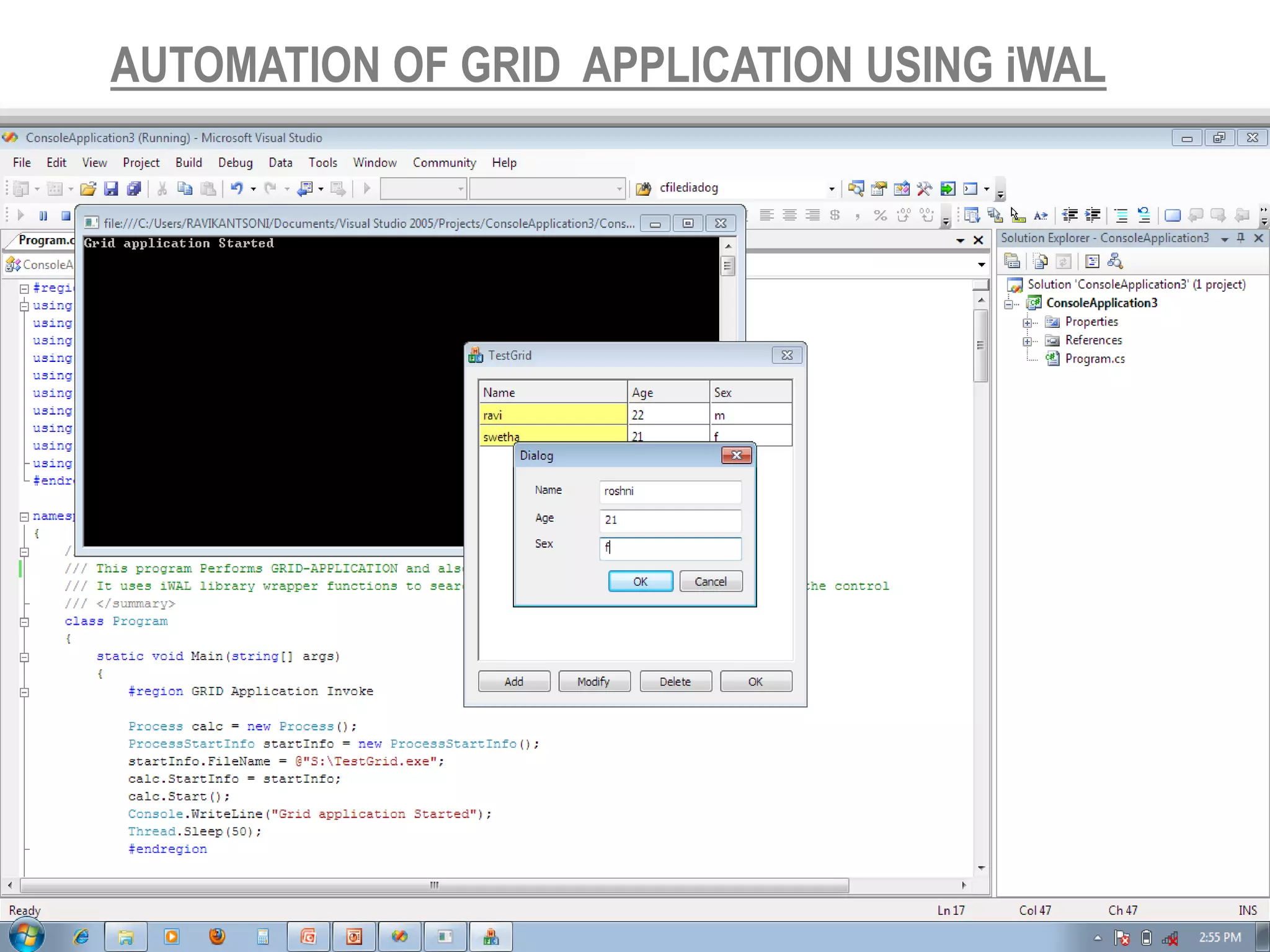The image size is (1270, 952).
Task: Click the Modify button in TestGrid
Action: [594, 681]
